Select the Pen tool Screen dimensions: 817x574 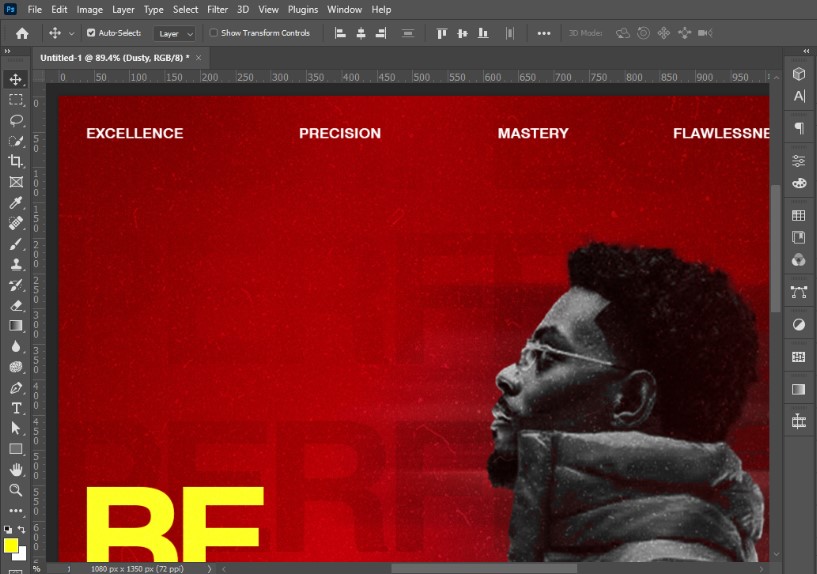click(16, 388)
